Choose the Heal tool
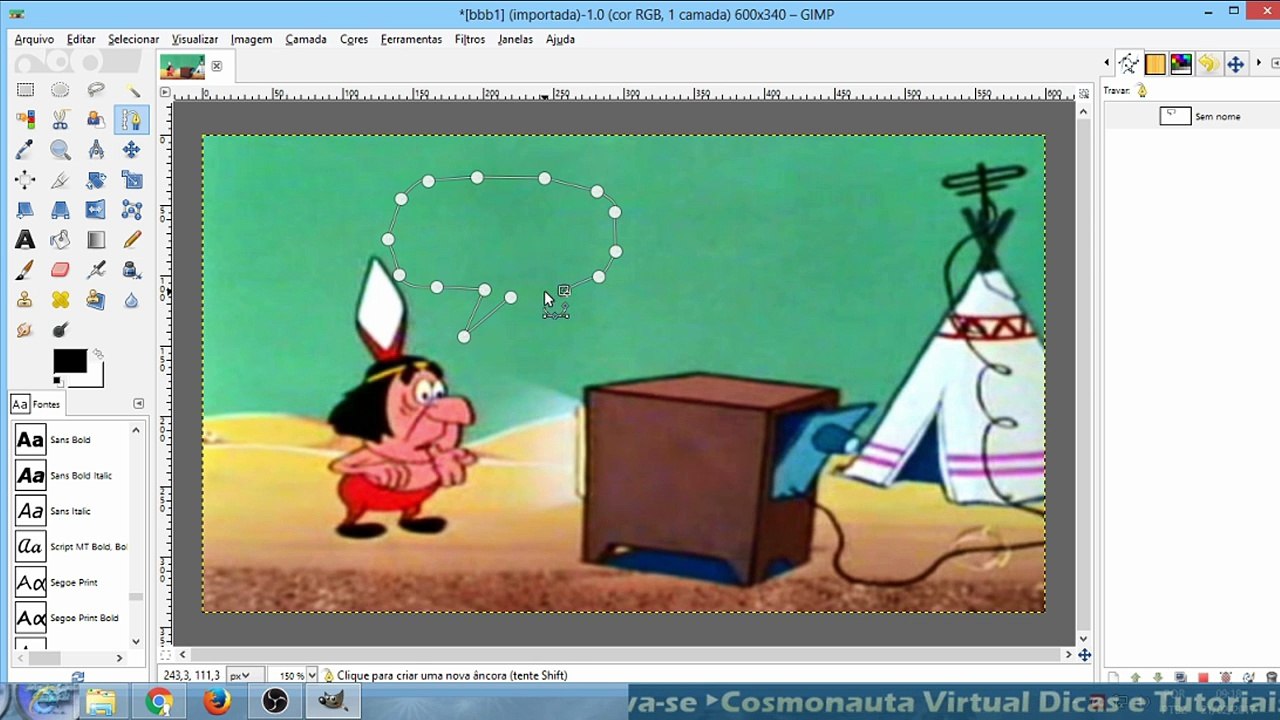Viewport: 1280px width, 720px height. pos(60,300)
